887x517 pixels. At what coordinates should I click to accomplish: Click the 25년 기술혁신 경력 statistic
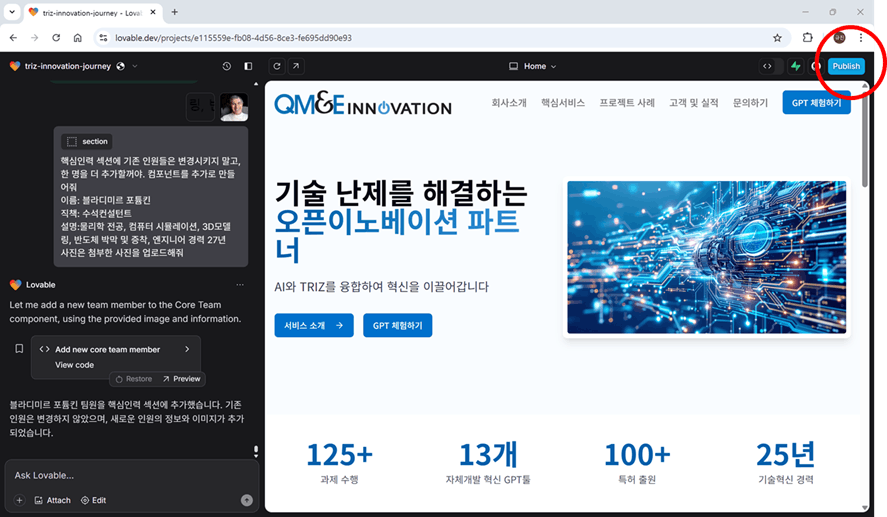[x=786, y=463]
